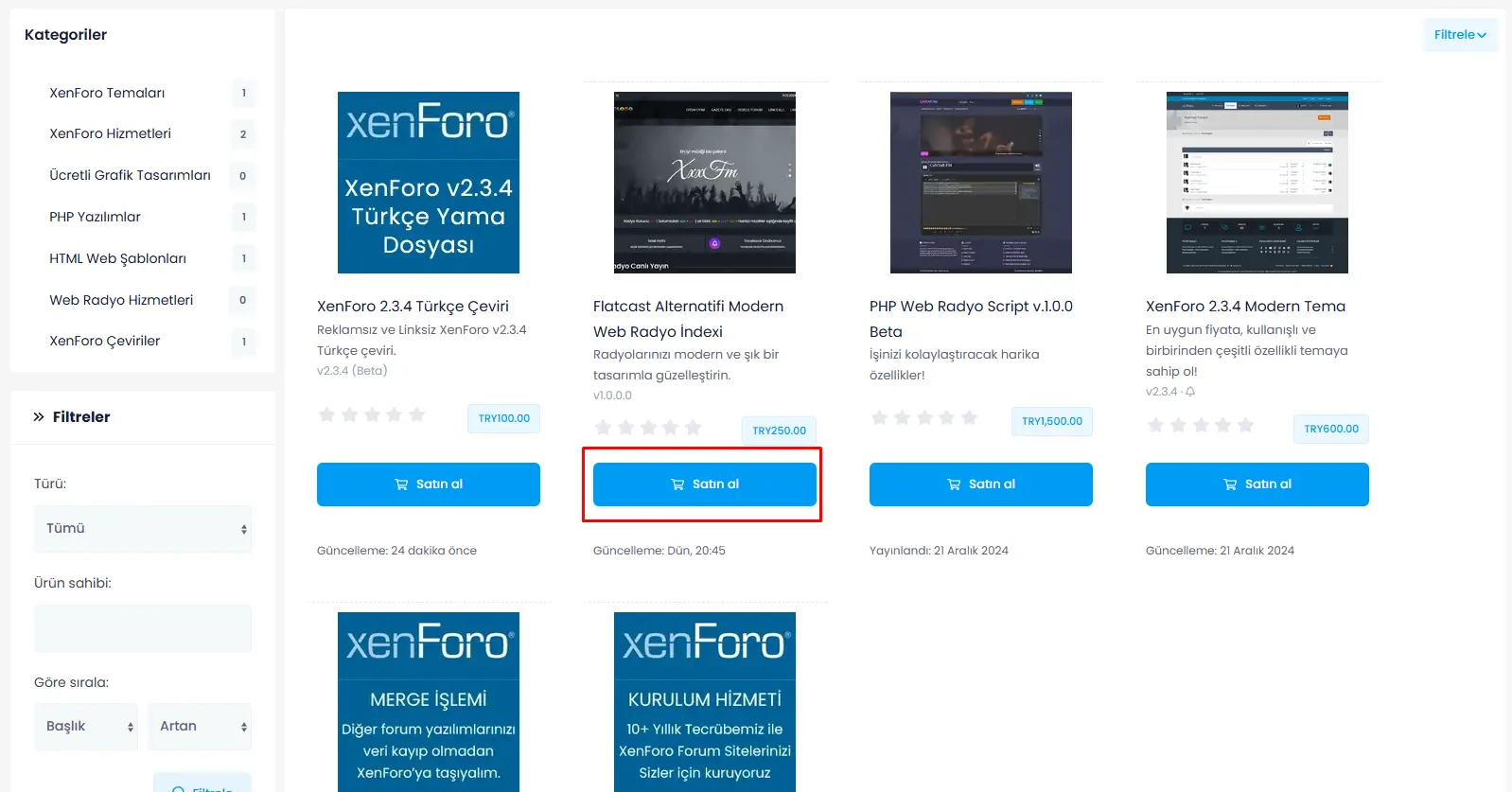Open the Başlık sort field dropdown

86,727
